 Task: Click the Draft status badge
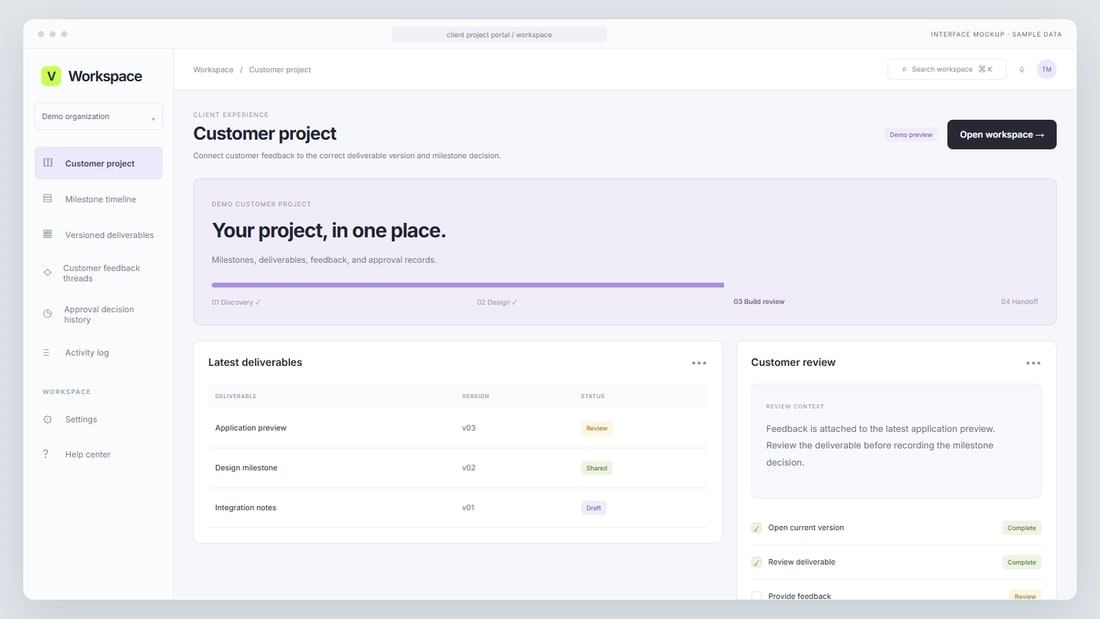(x=593, y=508)
